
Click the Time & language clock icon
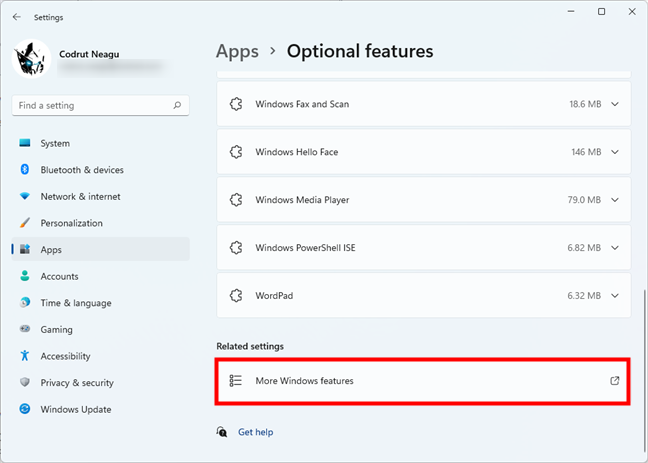[x=25, y=303]
